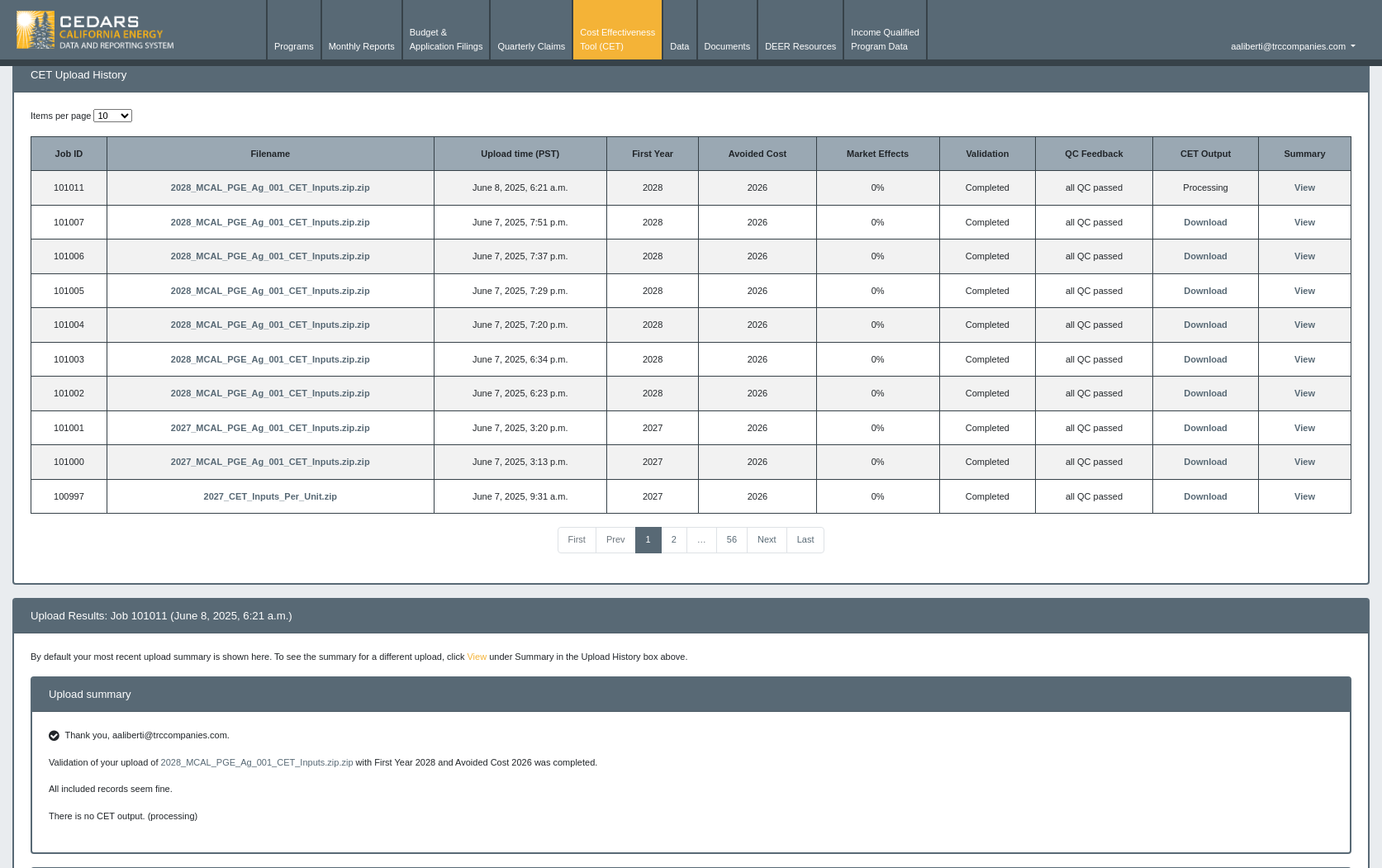Open the Items per page dropdown

112,116
